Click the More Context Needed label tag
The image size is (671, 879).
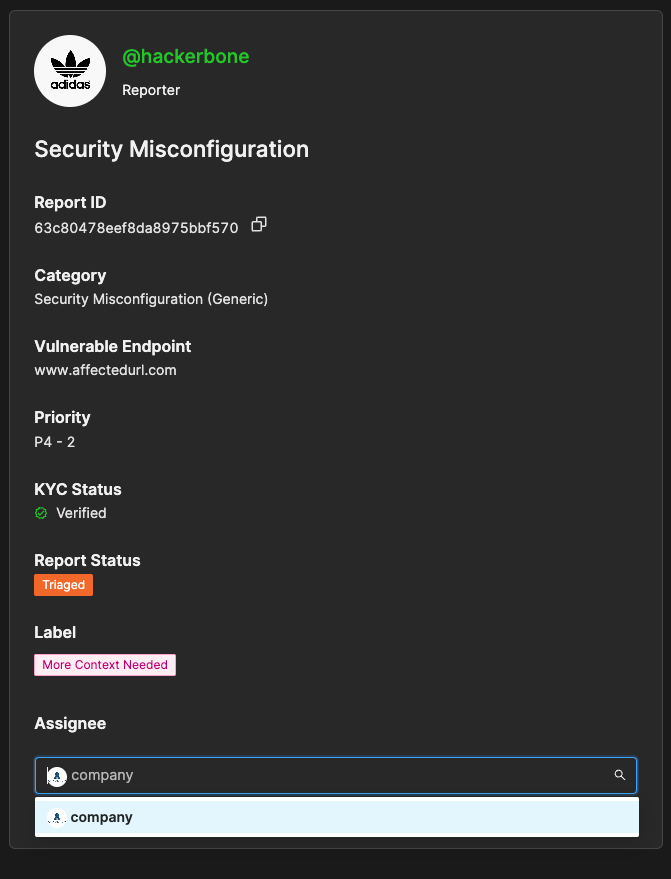(105, 665)
